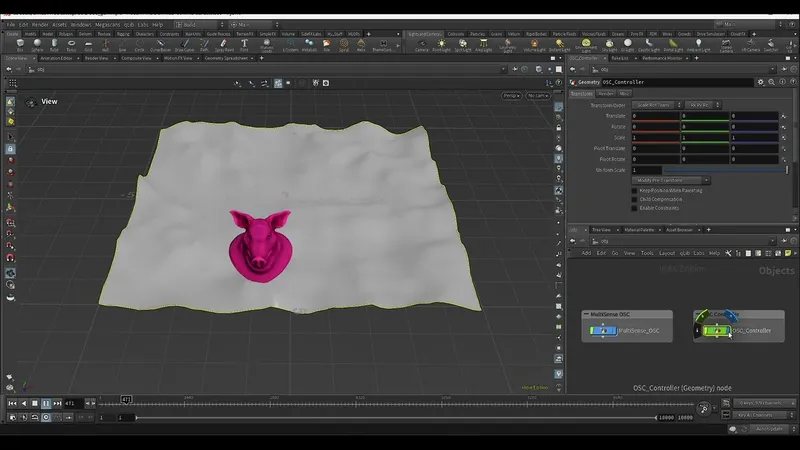This screenshot has width=800, height=450.
Task: Click the playback range slider bar
Action: (x=396, y=417)
